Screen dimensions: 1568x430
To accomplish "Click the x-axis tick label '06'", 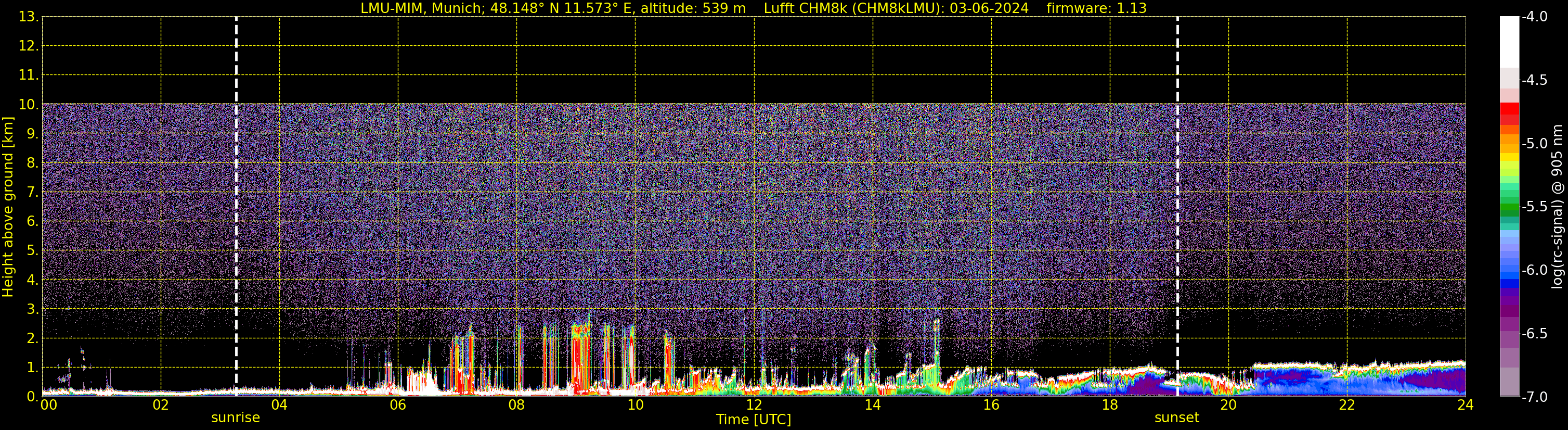I will (398, 405).
